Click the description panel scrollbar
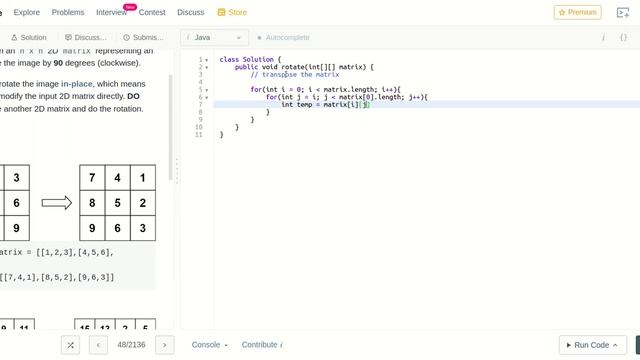The width and height of the screenshot is (640, 360). [171, 127]
